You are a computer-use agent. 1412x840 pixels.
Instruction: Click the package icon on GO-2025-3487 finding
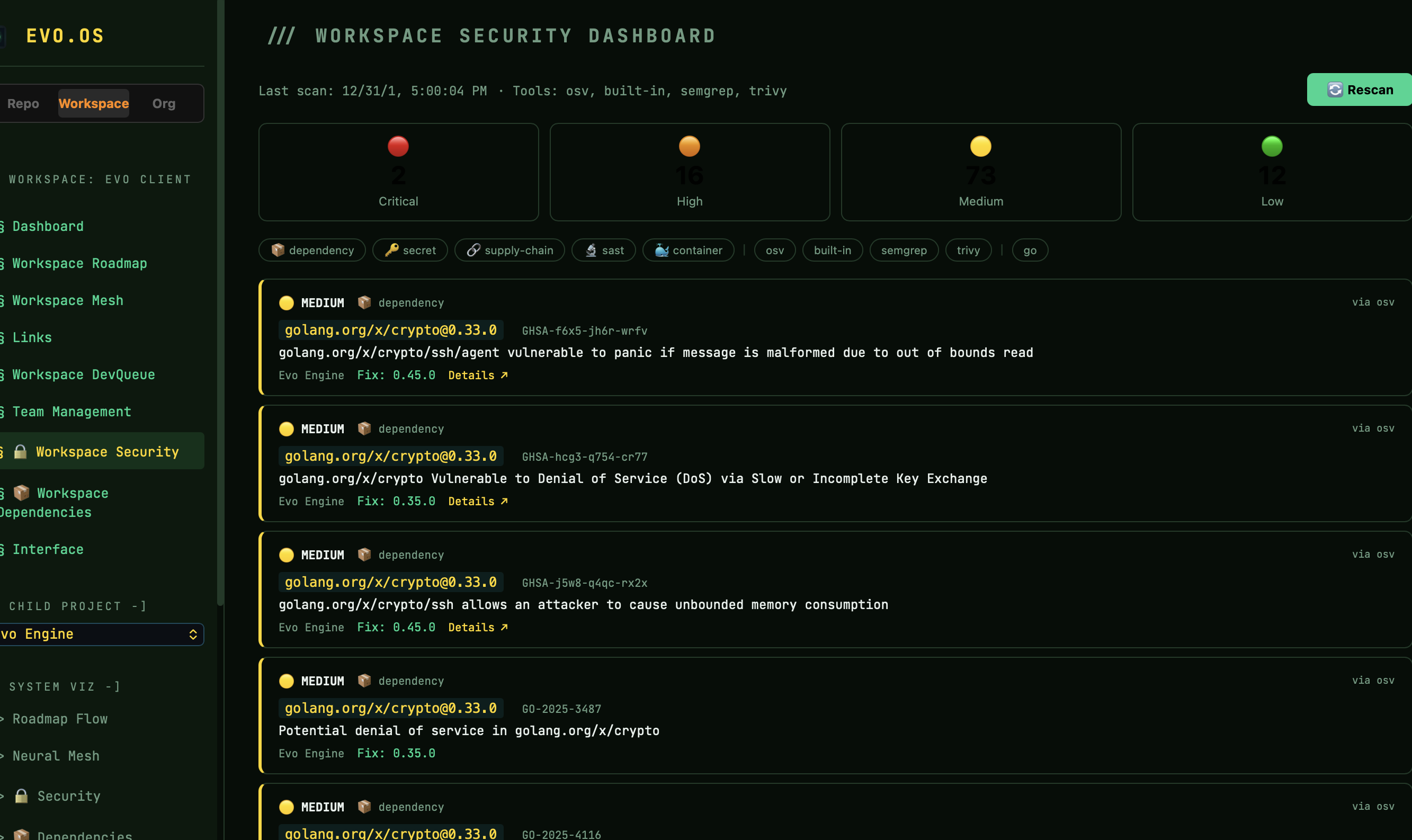tap(364, 681)
